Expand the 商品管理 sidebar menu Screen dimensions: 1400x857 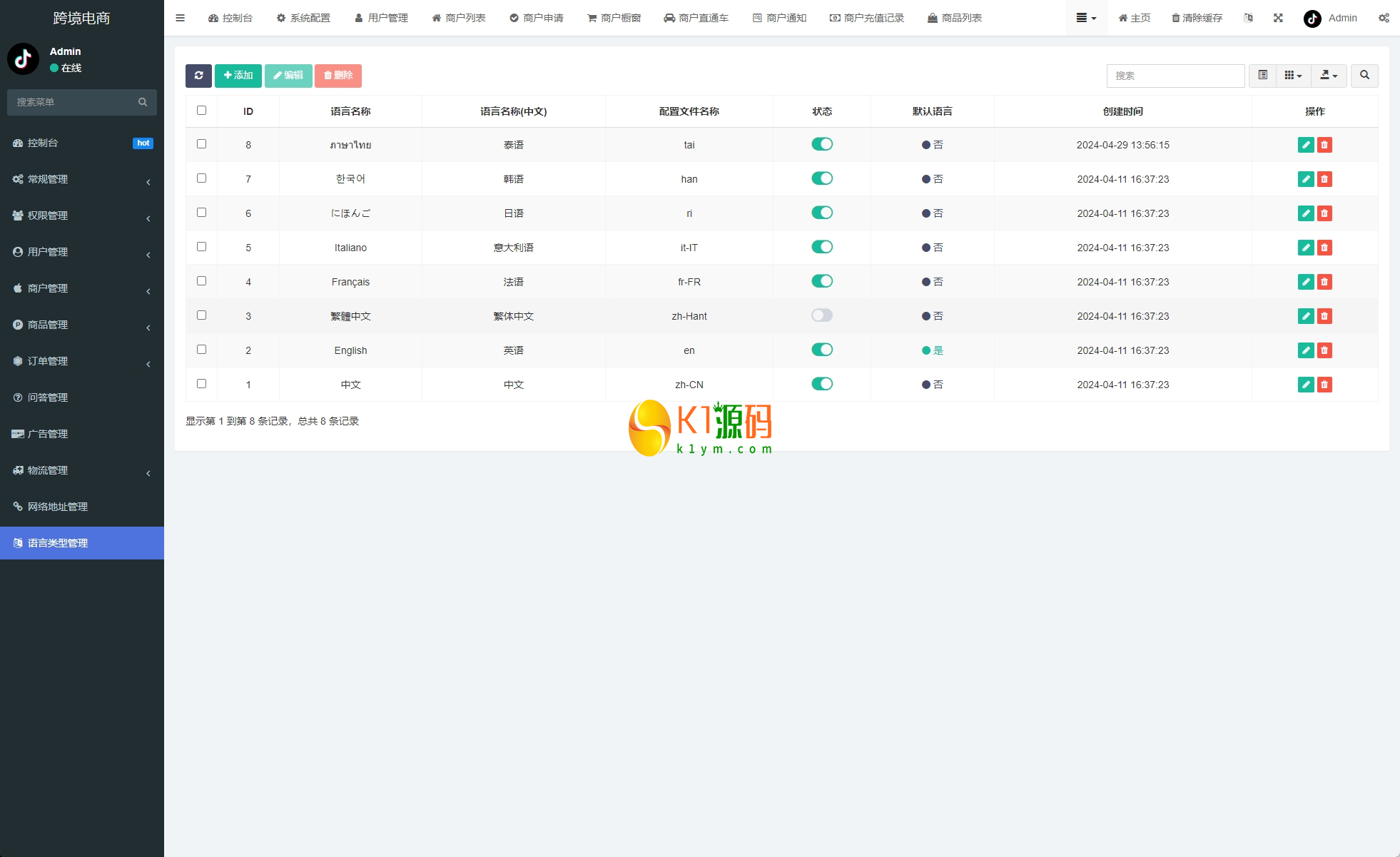click(81, 324)
